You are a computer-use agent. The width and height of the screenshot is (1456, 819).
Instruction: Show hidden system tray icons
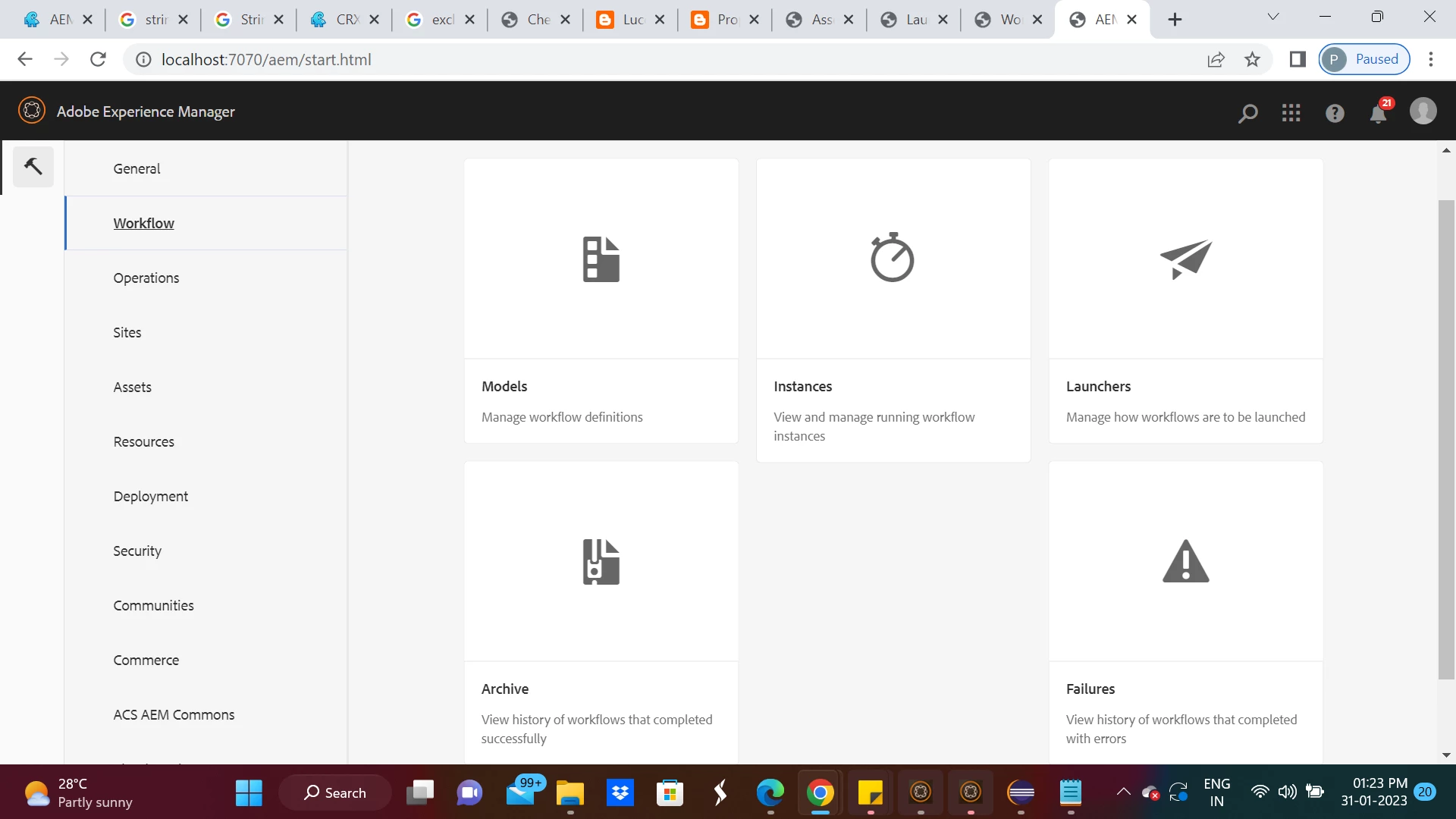(x=1123, y=792)
